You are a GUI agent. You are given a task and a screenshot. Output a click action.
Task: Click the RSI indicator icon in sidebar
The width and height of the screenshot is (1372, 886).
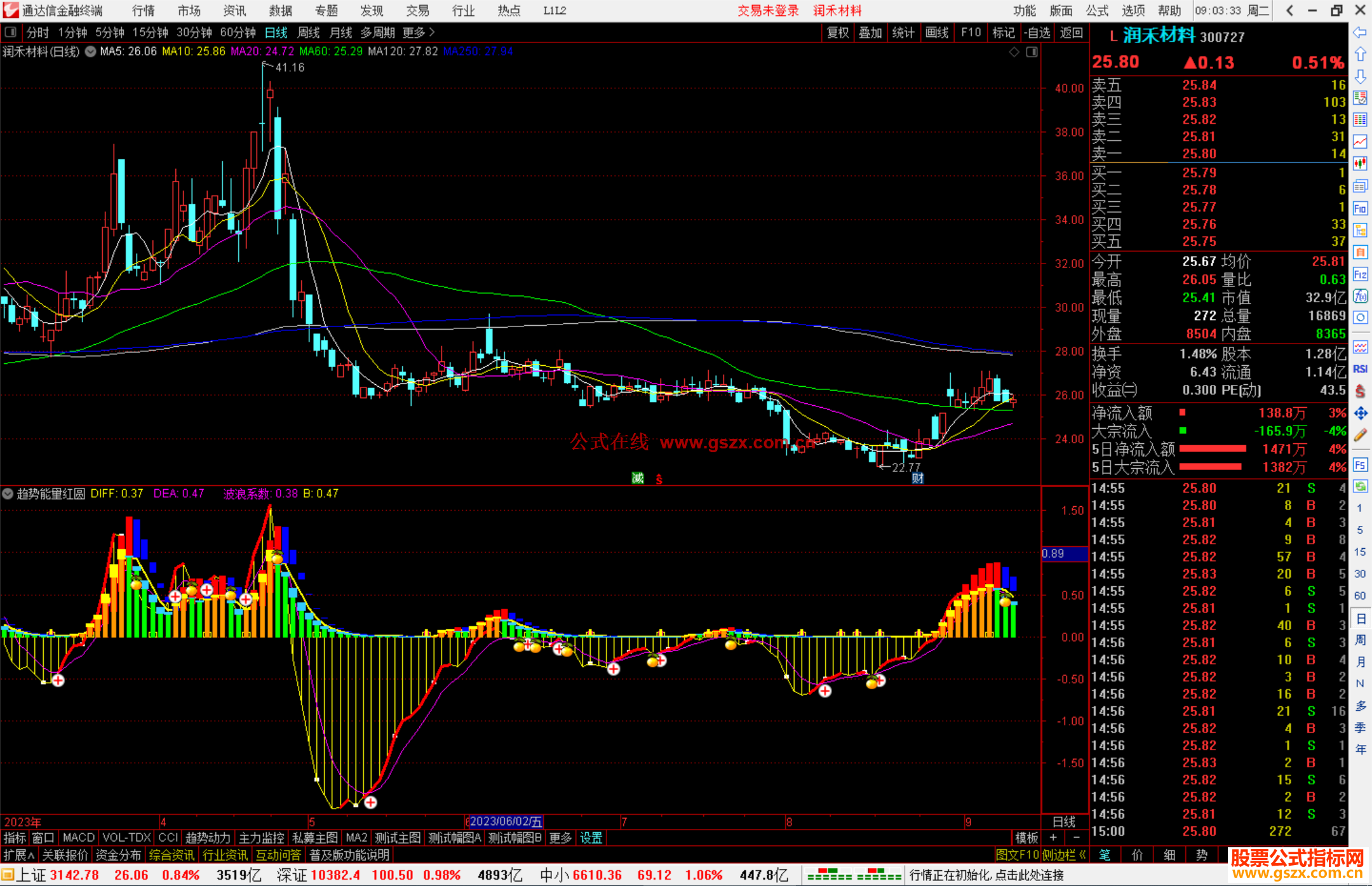point(1360,369)
